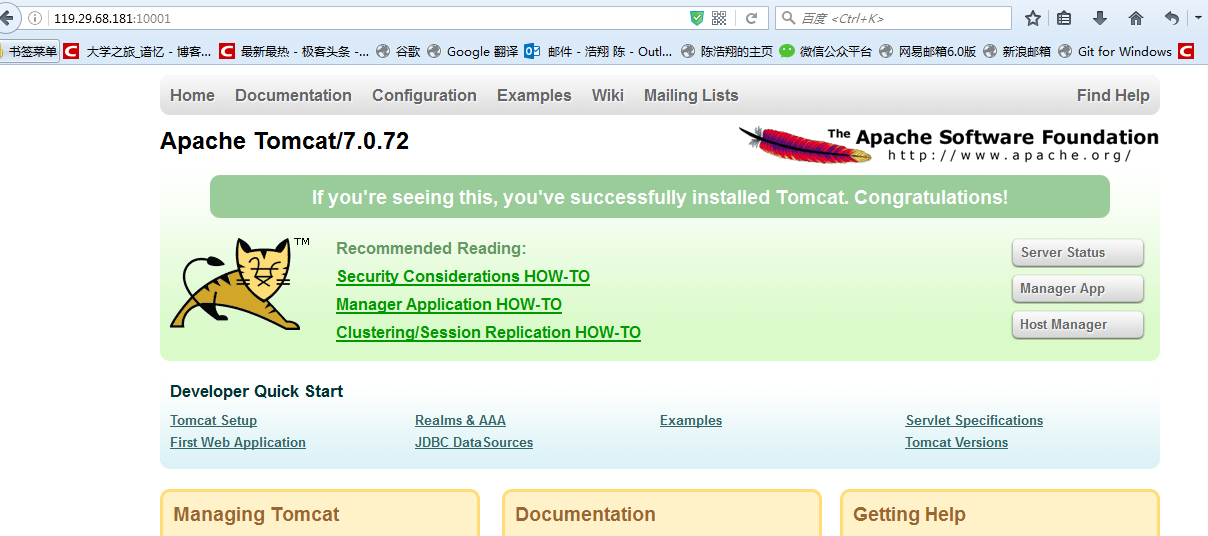Open the 网易邮箱6.0版 bookmark
This screenshot has width=1208, height=536.
click(x=927, y=51)
